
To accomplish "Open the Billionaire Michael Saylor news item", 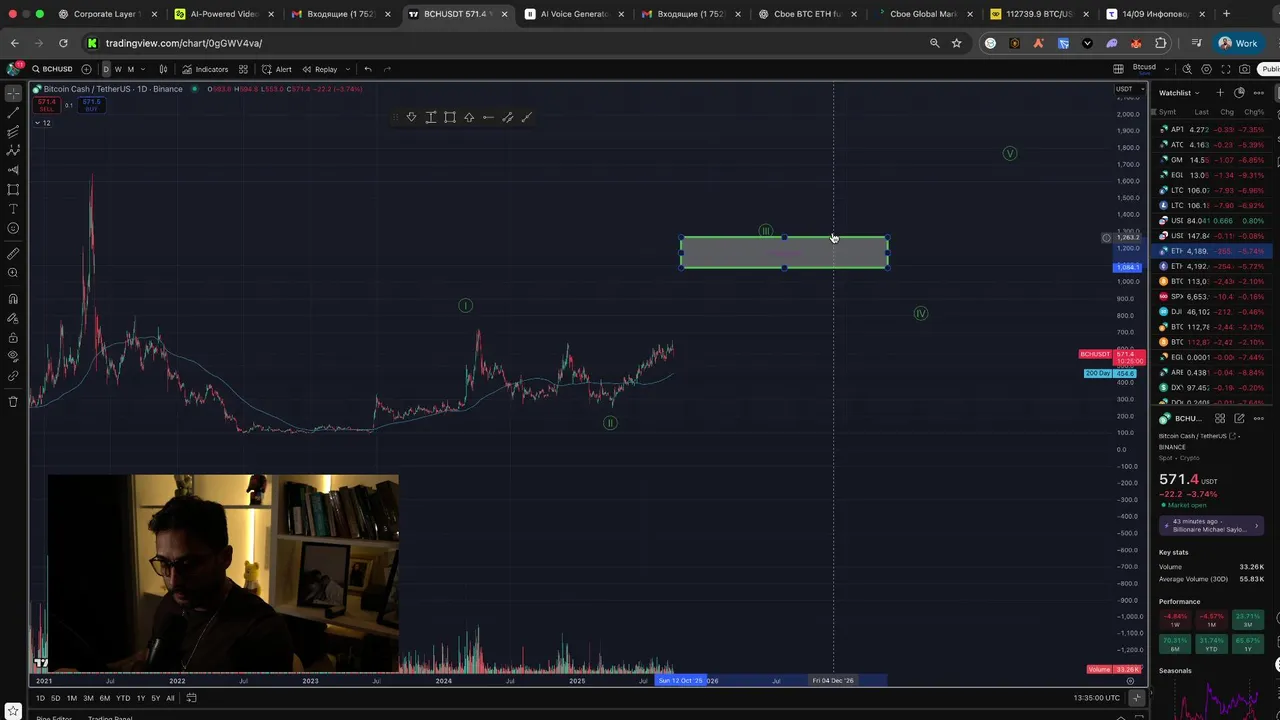I will 1209,525.
